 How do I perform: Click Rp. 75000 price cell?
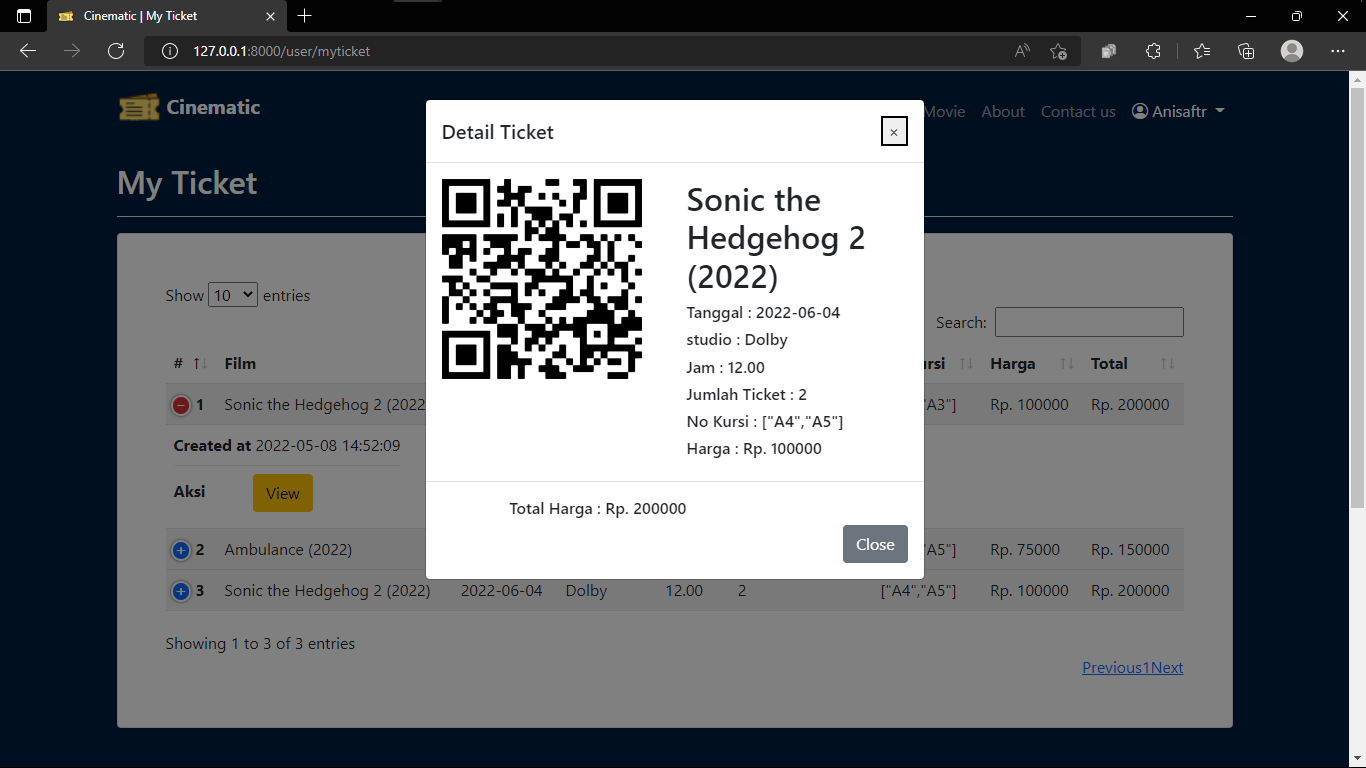[x=1025, y=549]
